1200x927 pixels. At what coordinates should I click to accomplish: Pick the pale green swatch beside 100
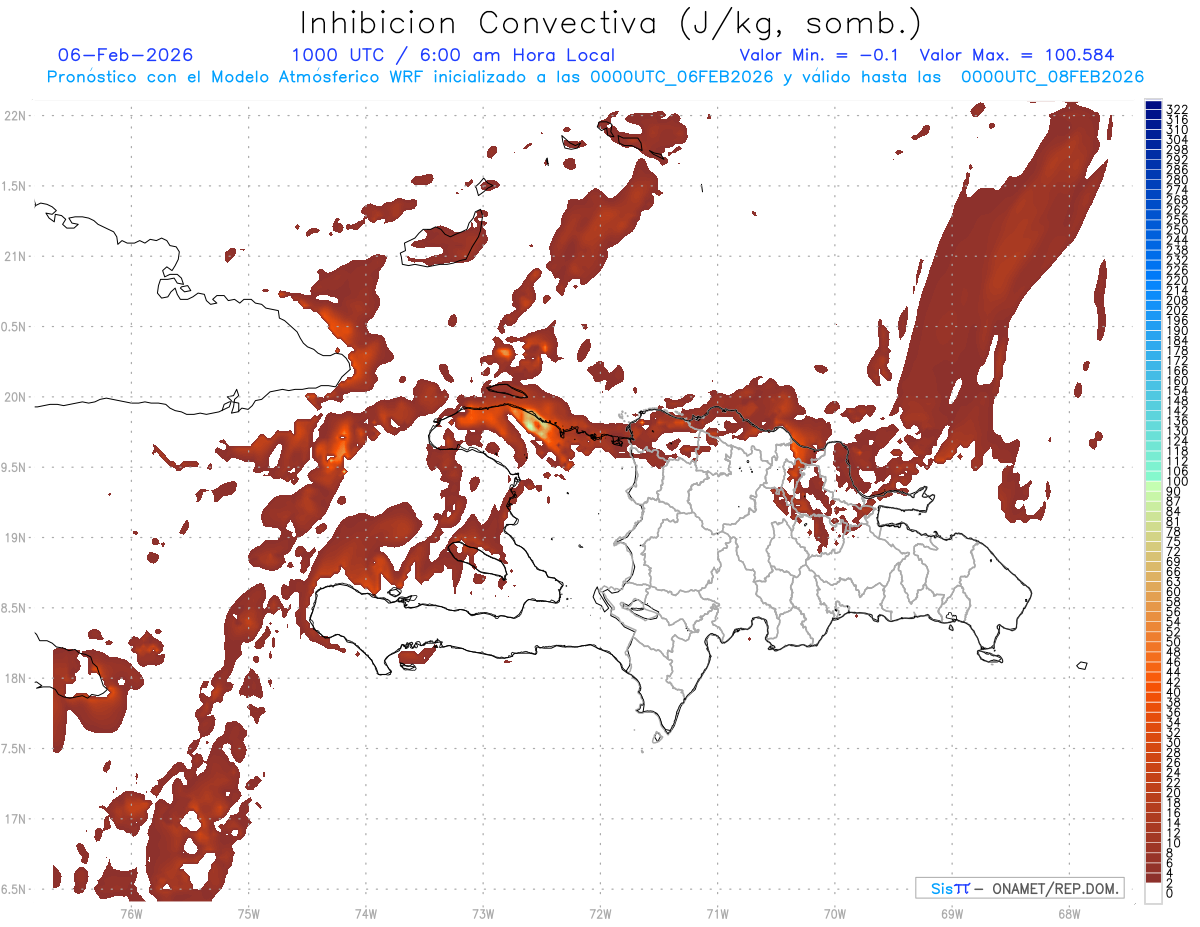tap(1154, 485)
